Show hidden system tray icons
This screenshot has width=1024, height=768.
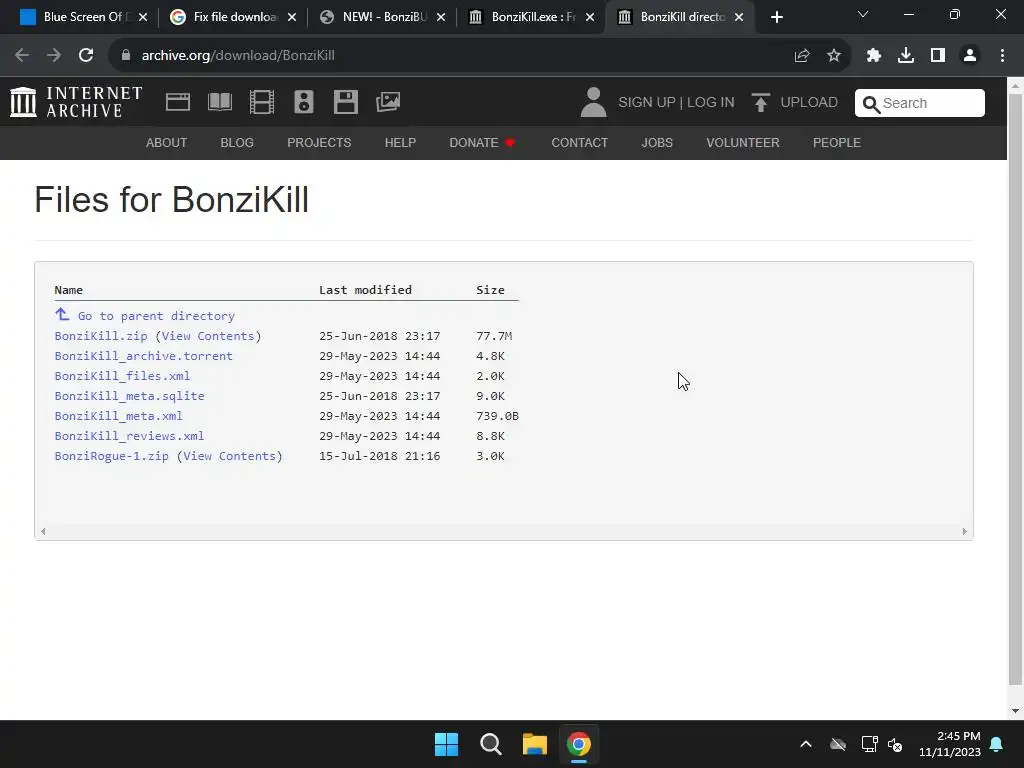click(x=806, y=744)
